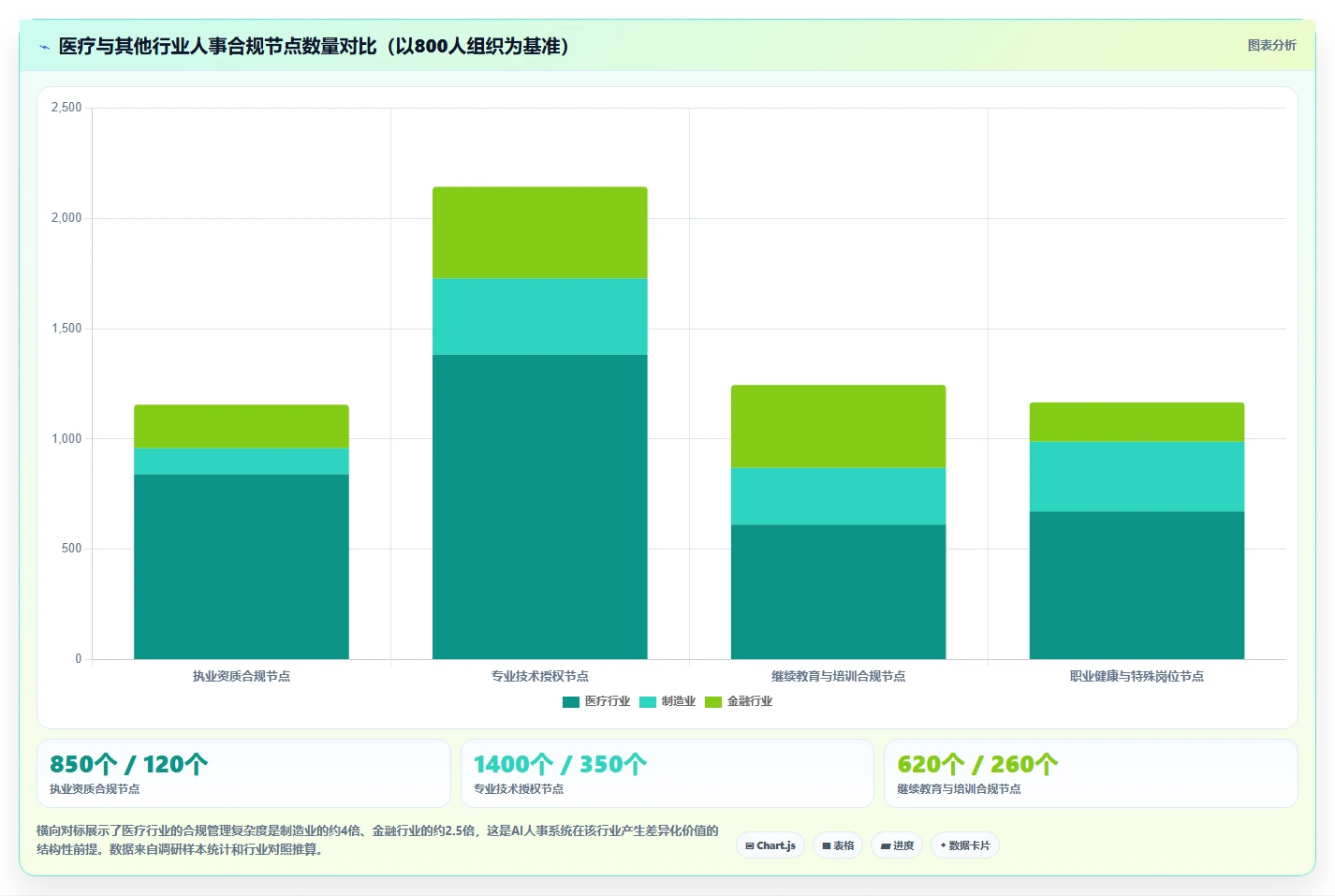Select the 1400个 / 350个 data card

pyautogui.click(x=667, y=773)
